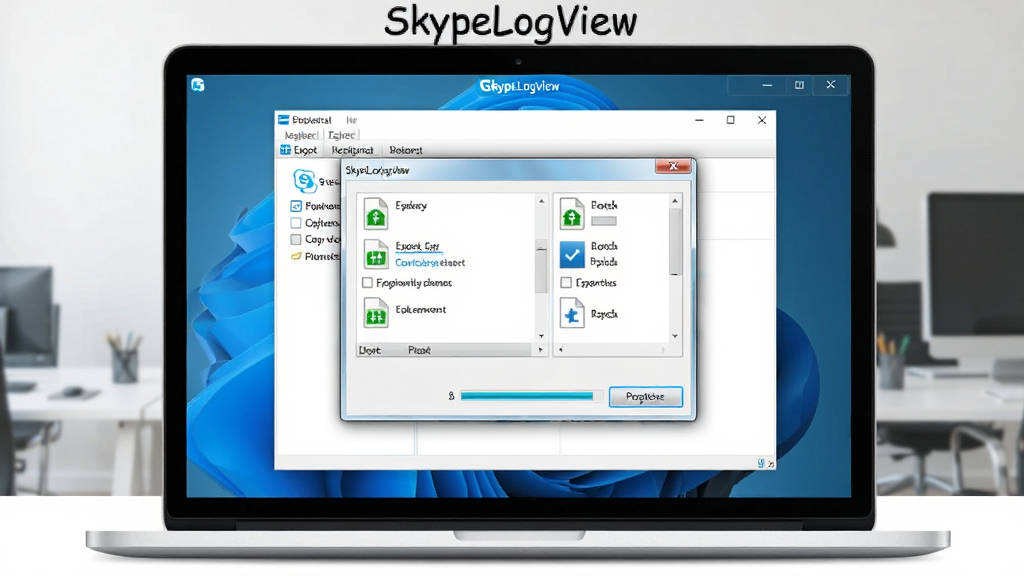Image resolution: width=1024 pixels, height=576 pixels.
Task: Select the blue puzzle file icon beside Rapch
Action: [x=572, y=312]
